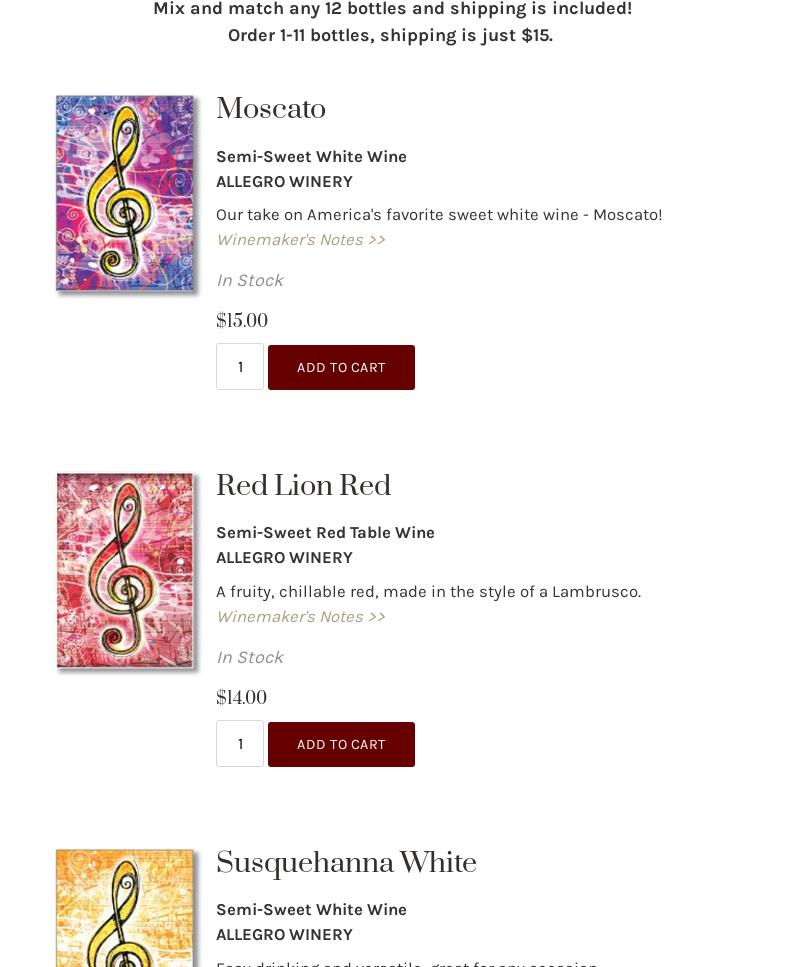The image size is (785, 967).
Task: Select the Red Lion Red quantity box
Action: 240,744
